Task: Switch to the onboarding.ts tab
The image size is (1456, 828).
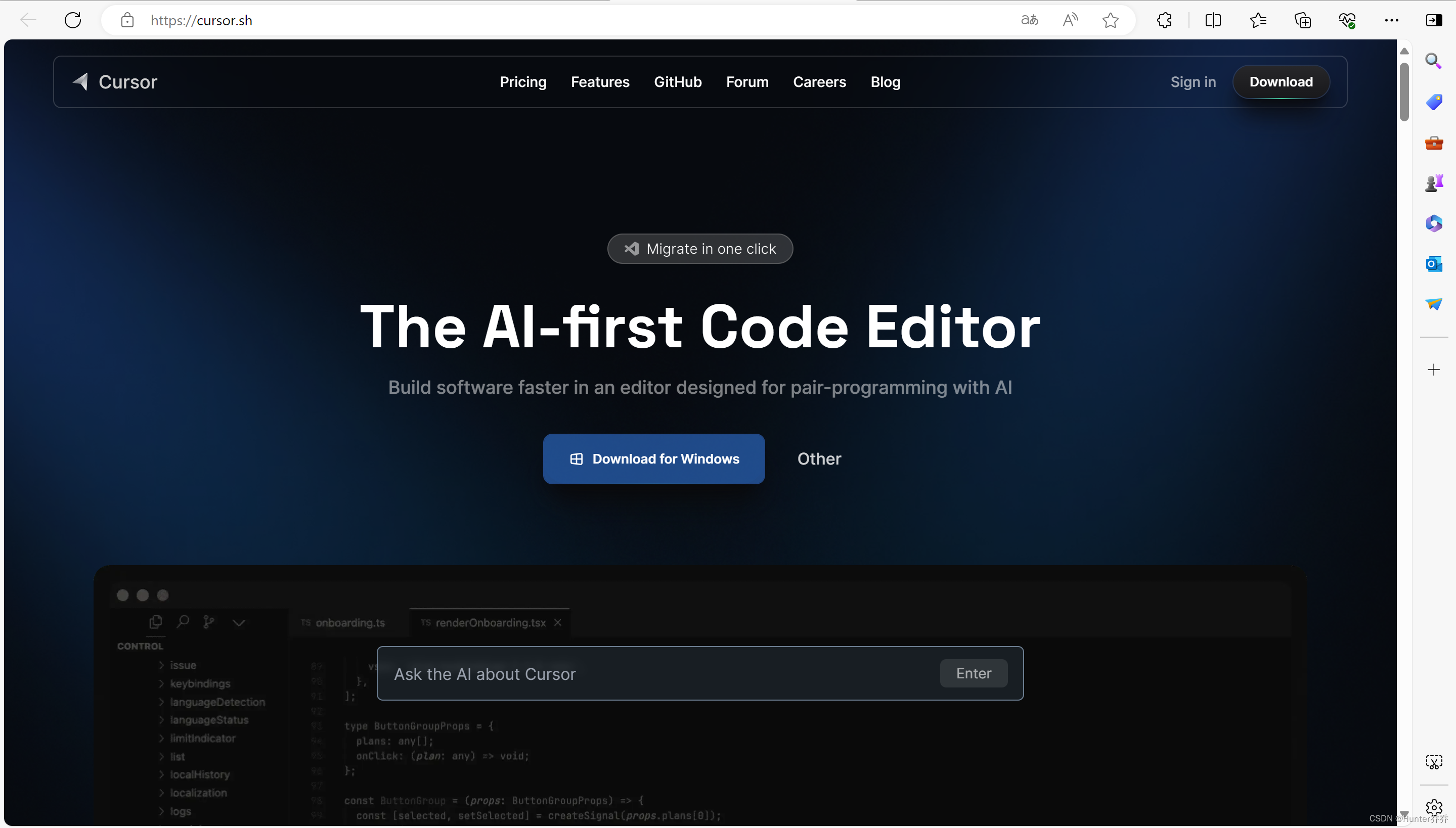Action: point(349,623)
